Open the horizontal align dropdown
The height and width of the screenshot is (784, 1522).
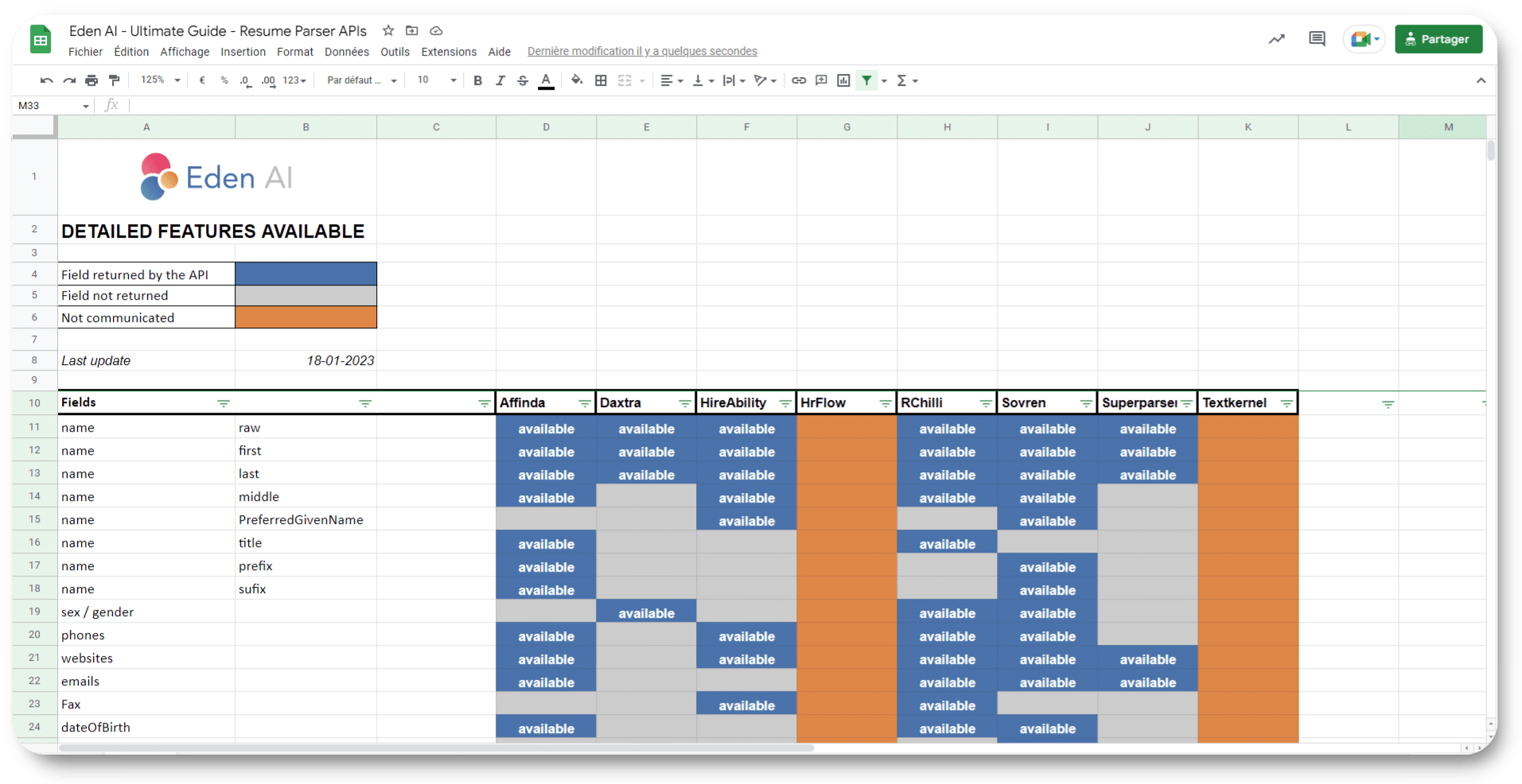point(671,80)
